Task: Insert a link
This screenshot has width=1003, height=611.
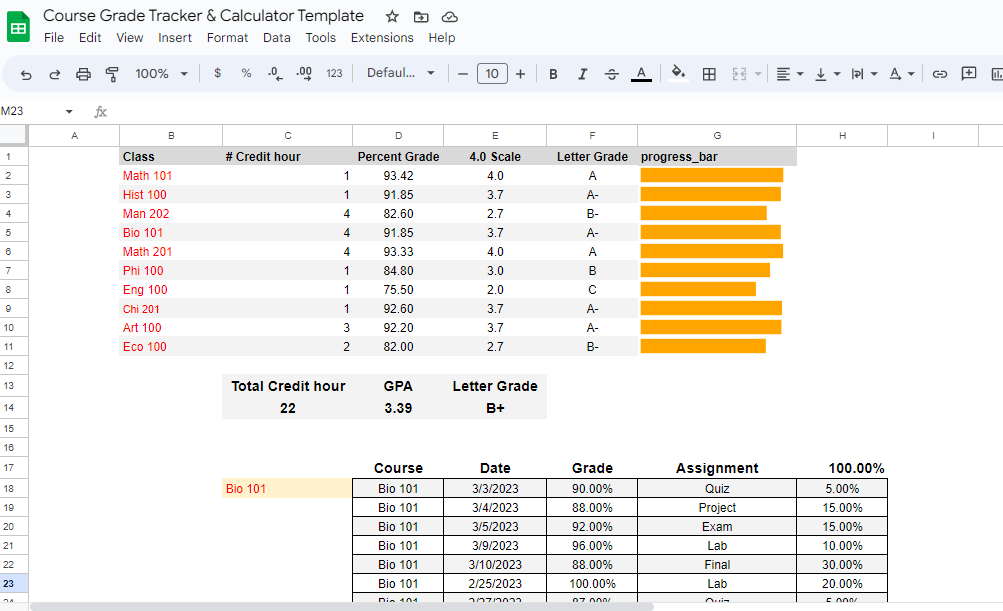Action: click(x=938, y=73)
